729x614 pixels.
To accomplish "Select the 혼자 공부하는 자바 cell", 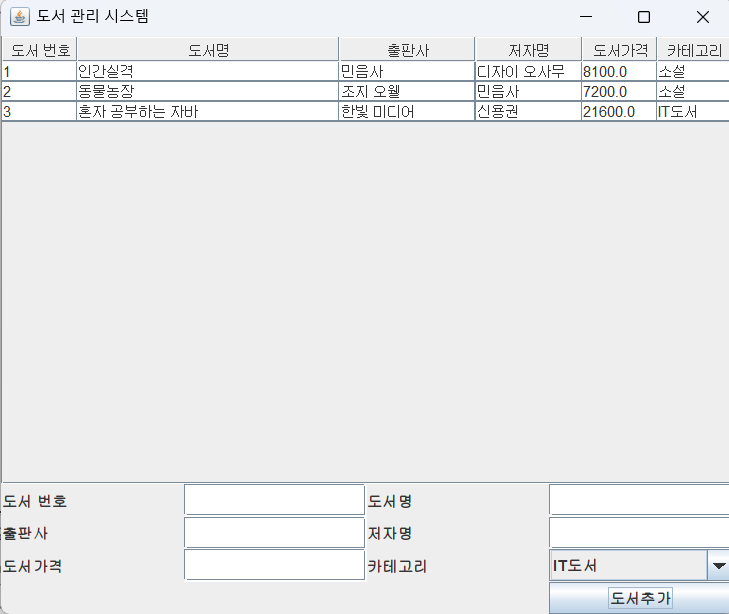I will point(208,112).
